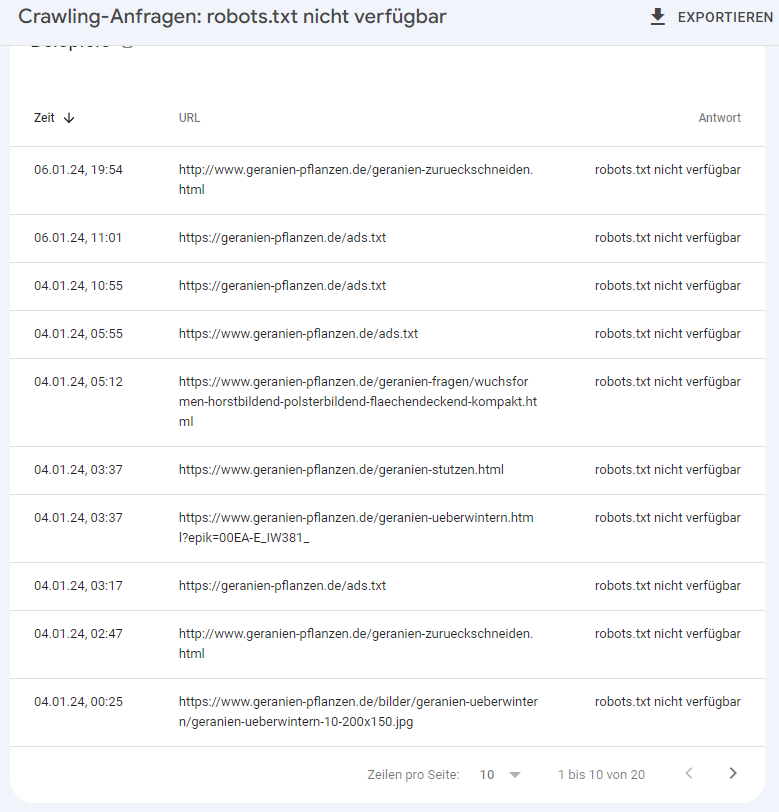The height and width of the screenshot is (812, 779).
Task: Select the row dated 06.01.24, 11:01
Action: point(387,238)
